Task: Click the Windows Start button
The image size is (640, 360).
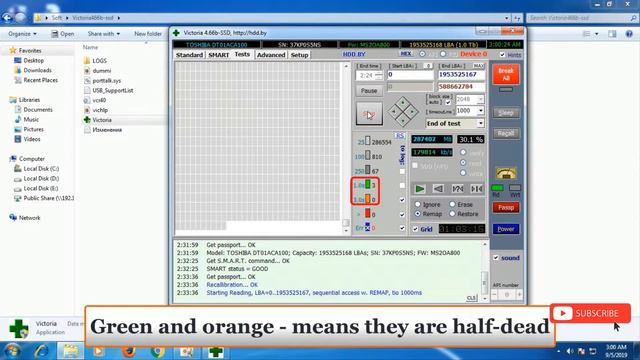Action: pyautogui.click(x=12, y=351)
